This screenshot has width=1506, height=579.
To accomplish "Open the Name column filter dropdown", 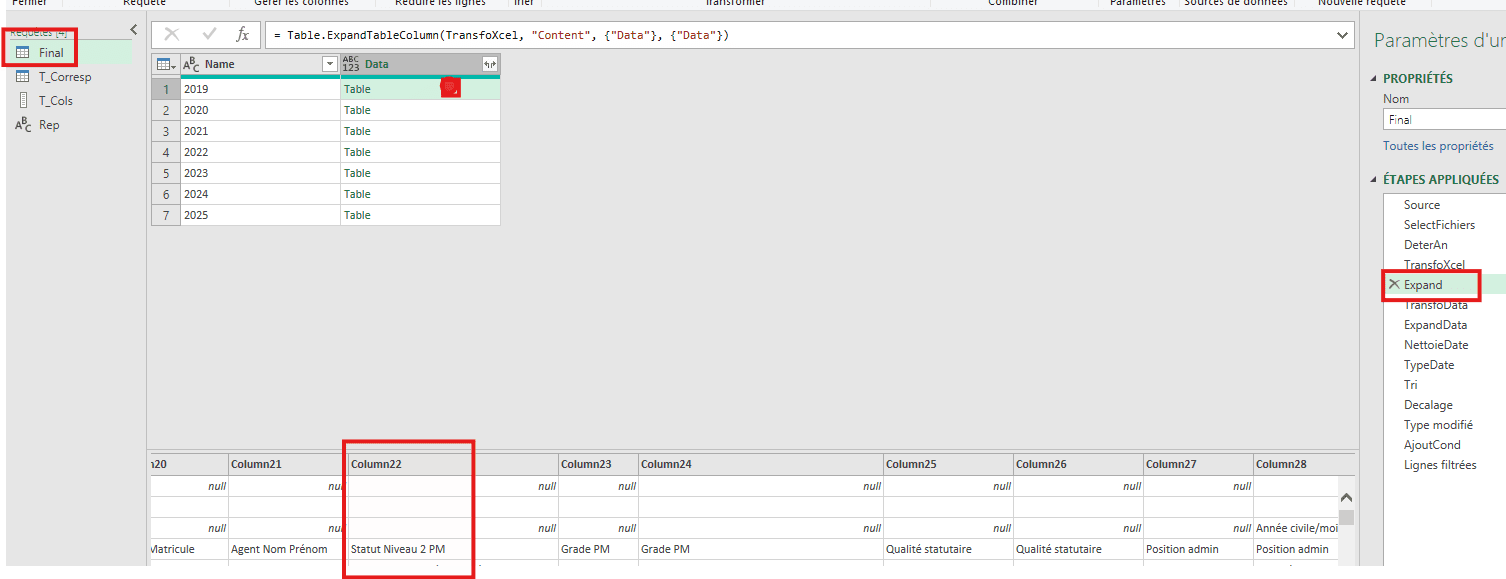I will tap(330, 64).
